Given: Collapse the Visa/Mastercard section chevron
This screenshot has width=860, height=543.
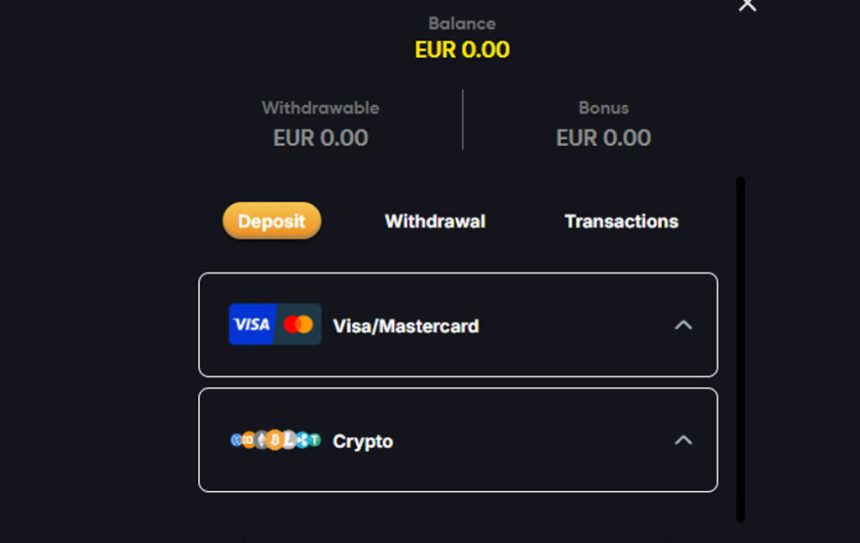Looking at the screenshot, I should tap(683, 324).
